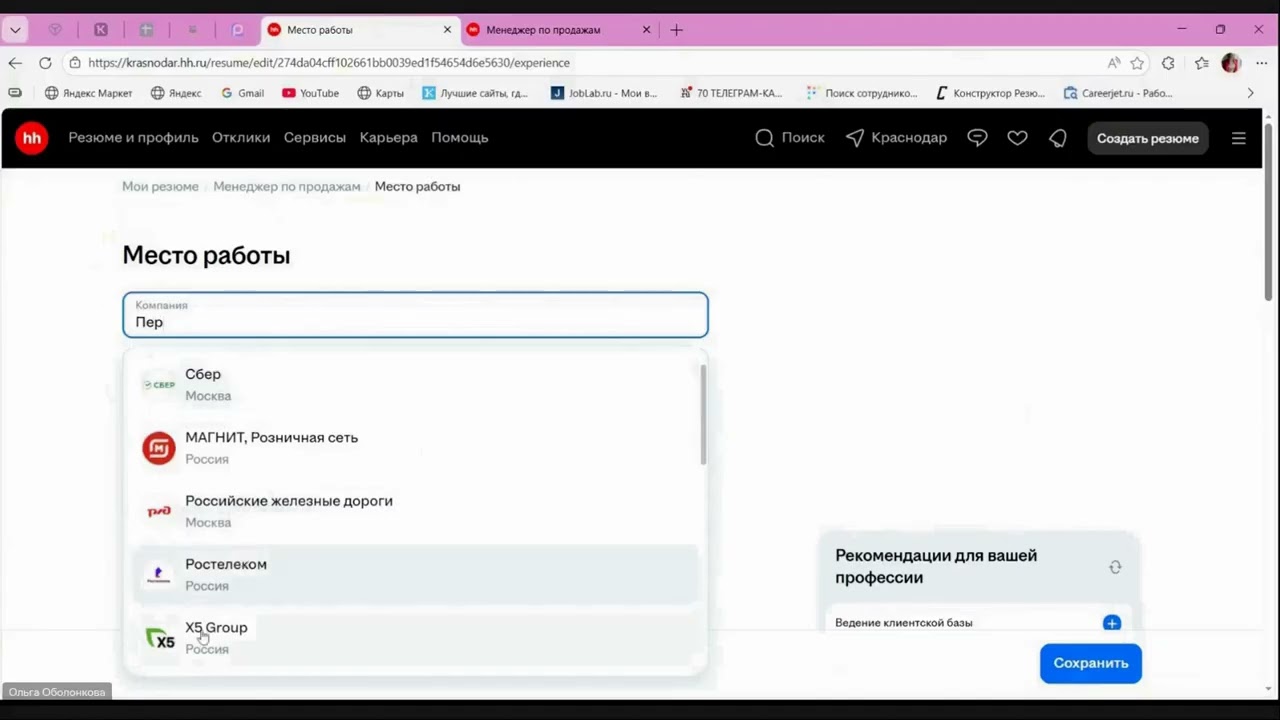
Task: Select the X5 Group logo
Action: pos(159,638)
